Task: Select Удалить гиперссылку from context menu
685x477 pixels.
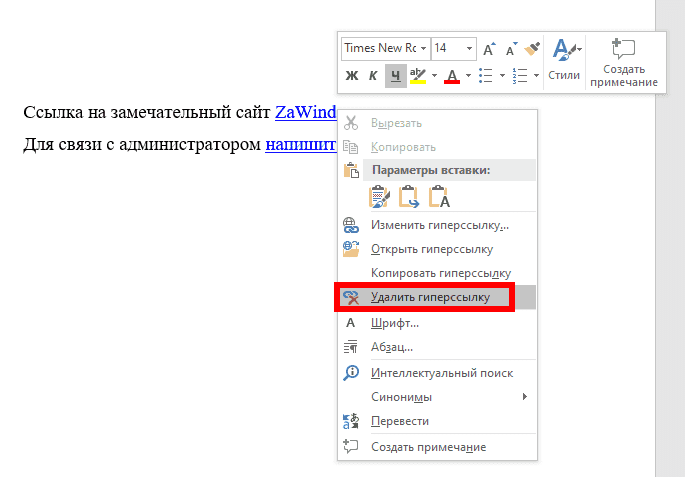Action: (430, 298)
